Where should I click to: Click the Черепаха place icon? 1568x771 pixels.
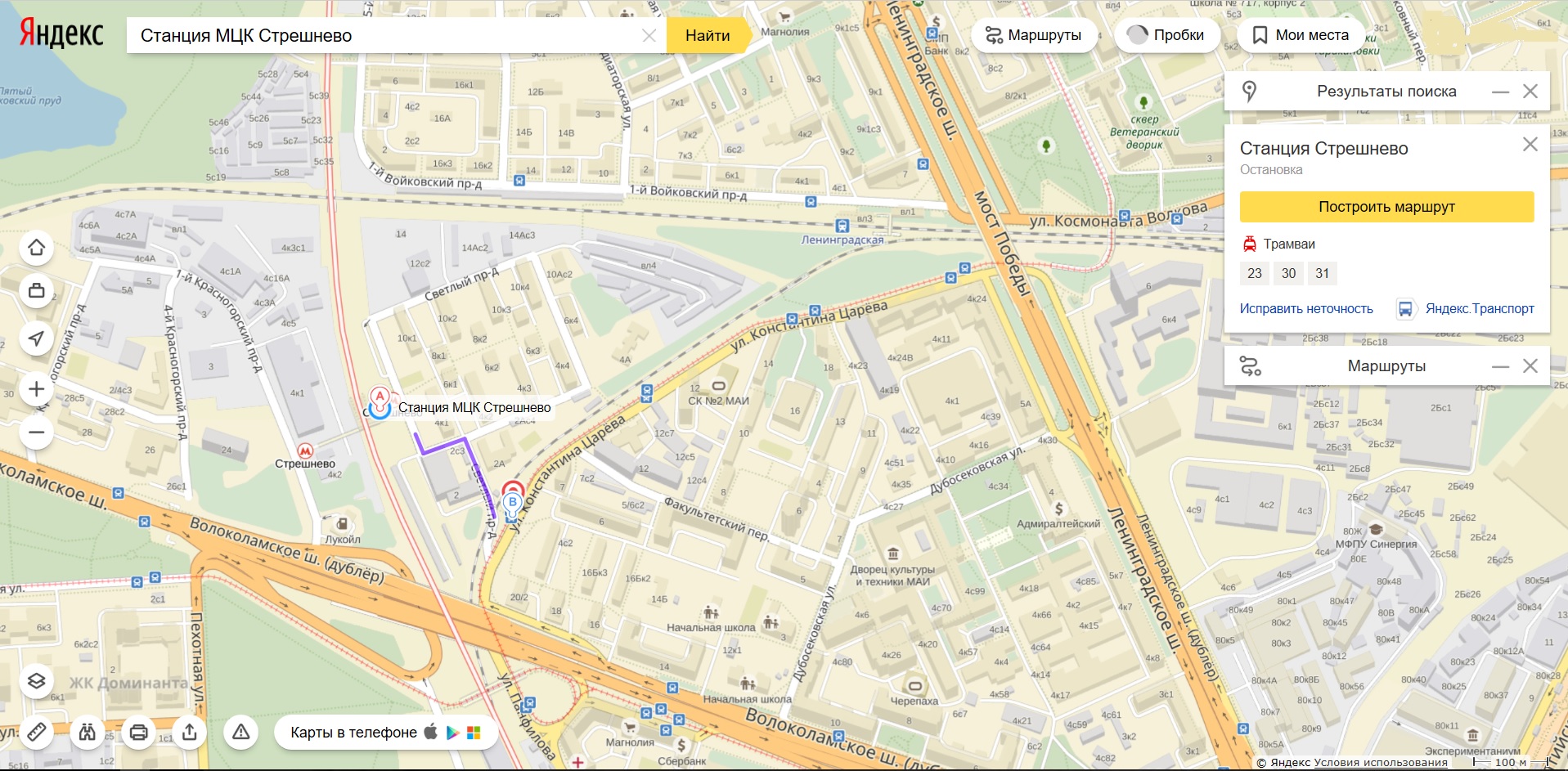coord(914,686)
